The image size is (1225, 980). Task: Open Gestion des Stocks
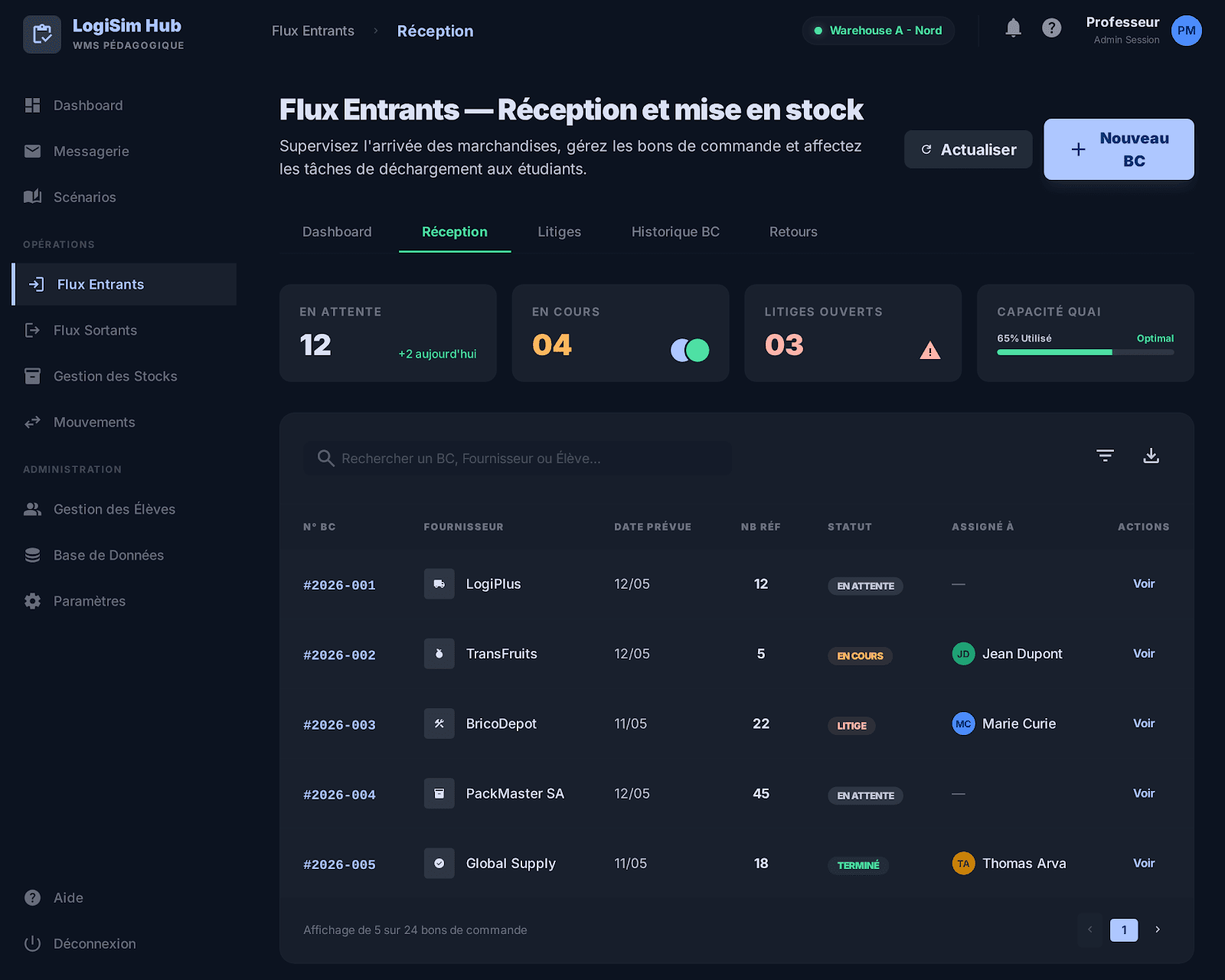click(x=124, y=377)
